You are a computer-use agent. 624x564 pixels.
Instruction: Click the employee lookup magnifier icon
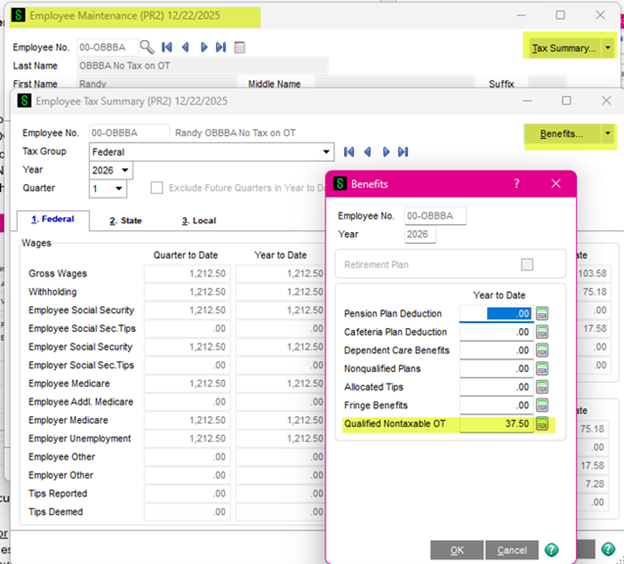[x=147, y=47]
